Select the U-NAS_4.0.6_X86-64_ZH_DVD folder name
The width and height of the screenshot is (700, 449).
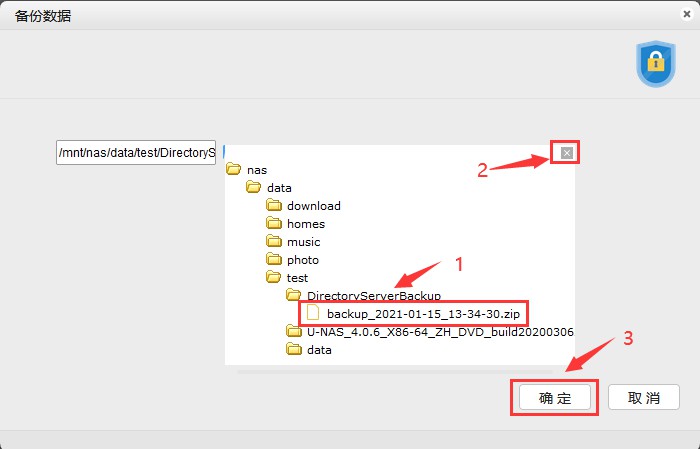click(x=440, y=332)
